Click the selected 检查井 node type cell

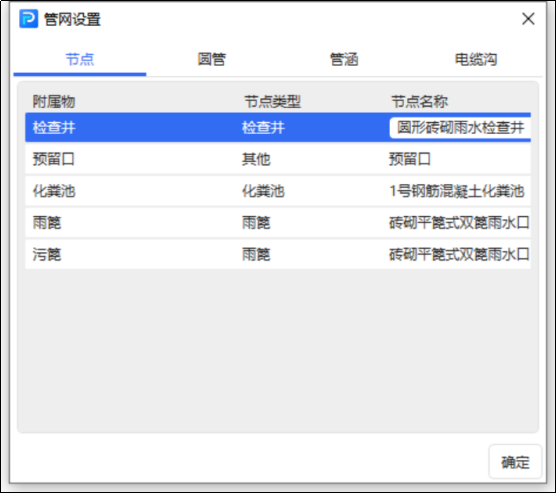(263, 128)
